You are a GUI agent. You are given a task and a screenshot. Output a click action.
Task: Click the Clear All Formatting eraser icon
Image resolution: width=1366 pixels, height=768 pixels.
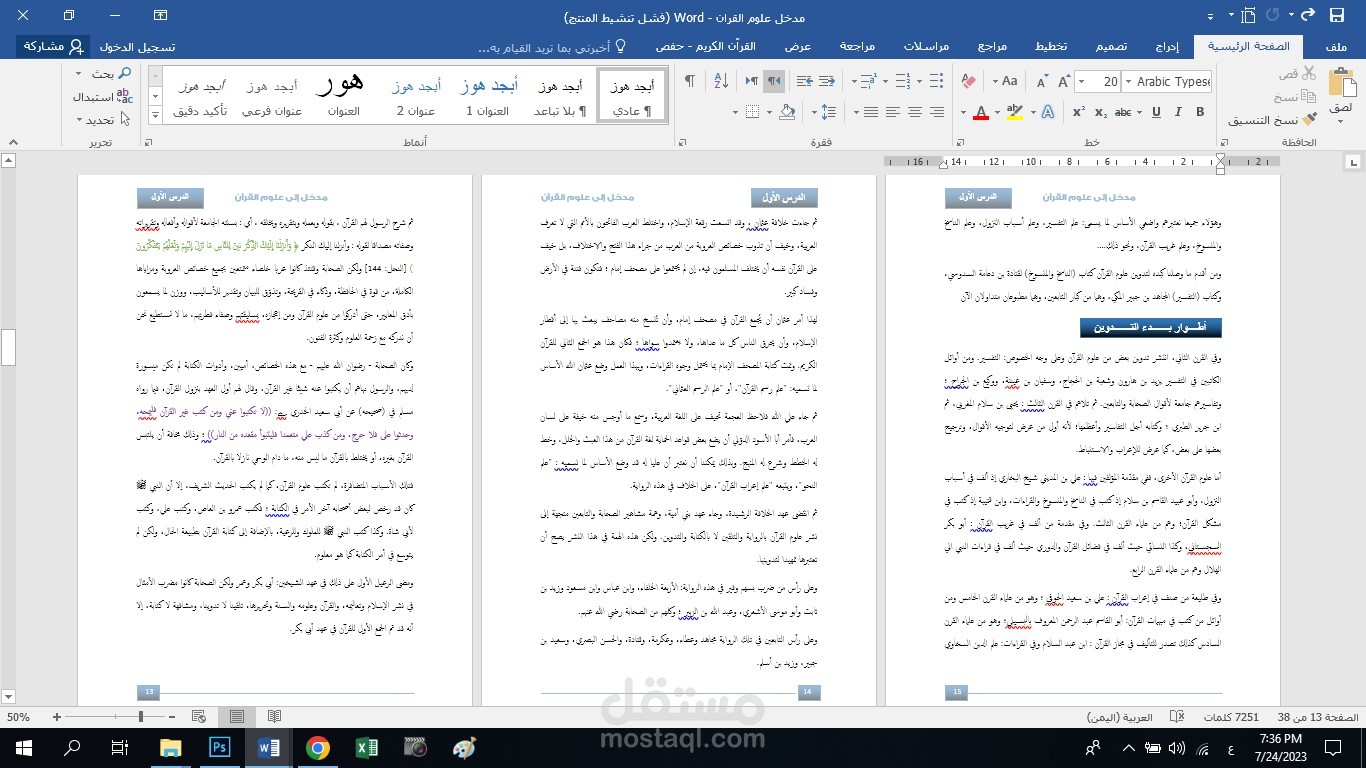pos(967,81)
